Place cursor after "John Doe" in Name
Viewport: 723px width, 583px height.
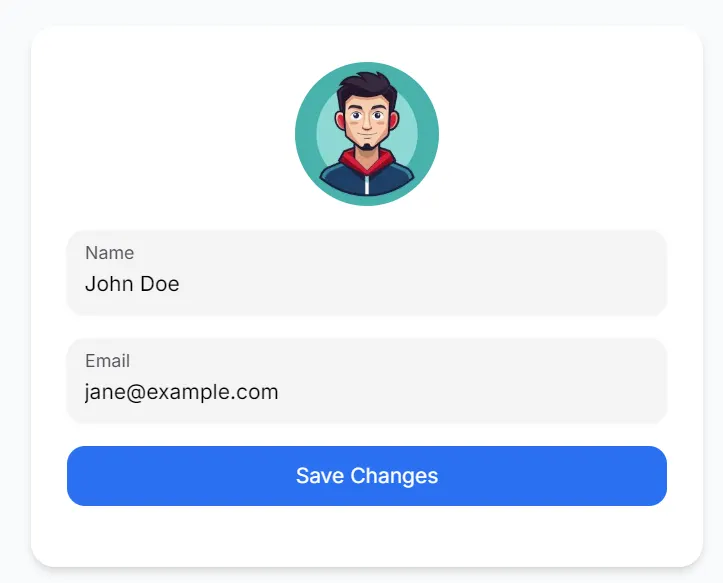182,284
